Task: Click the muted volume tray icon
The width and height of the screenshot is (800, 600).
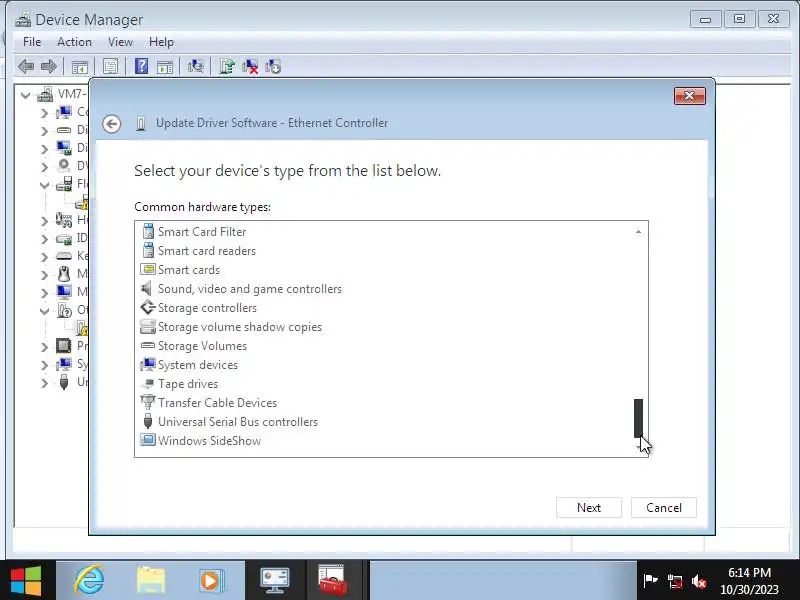Action: [699, 581]
